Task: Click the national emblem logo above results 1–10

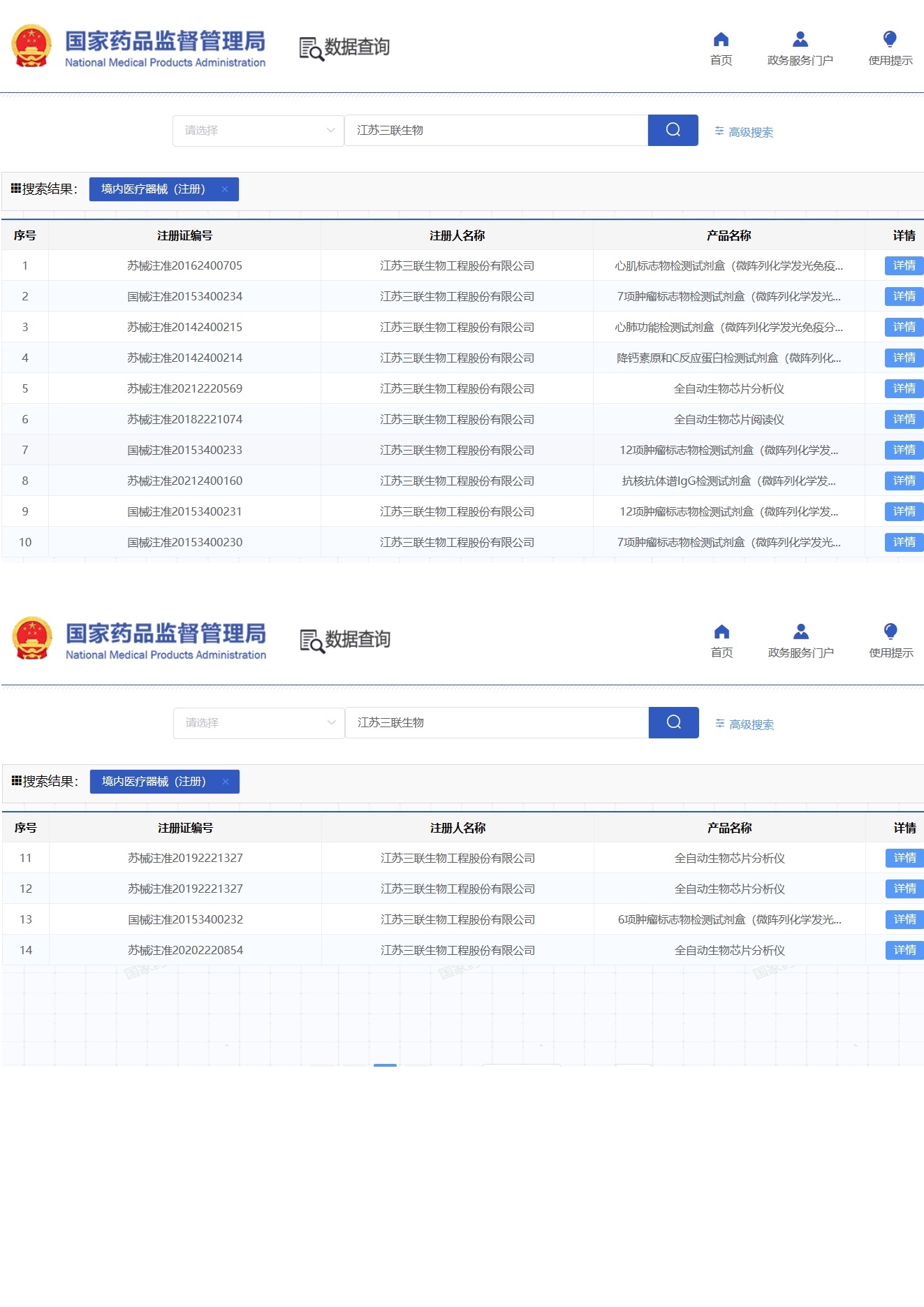Action: coord(31,46)
